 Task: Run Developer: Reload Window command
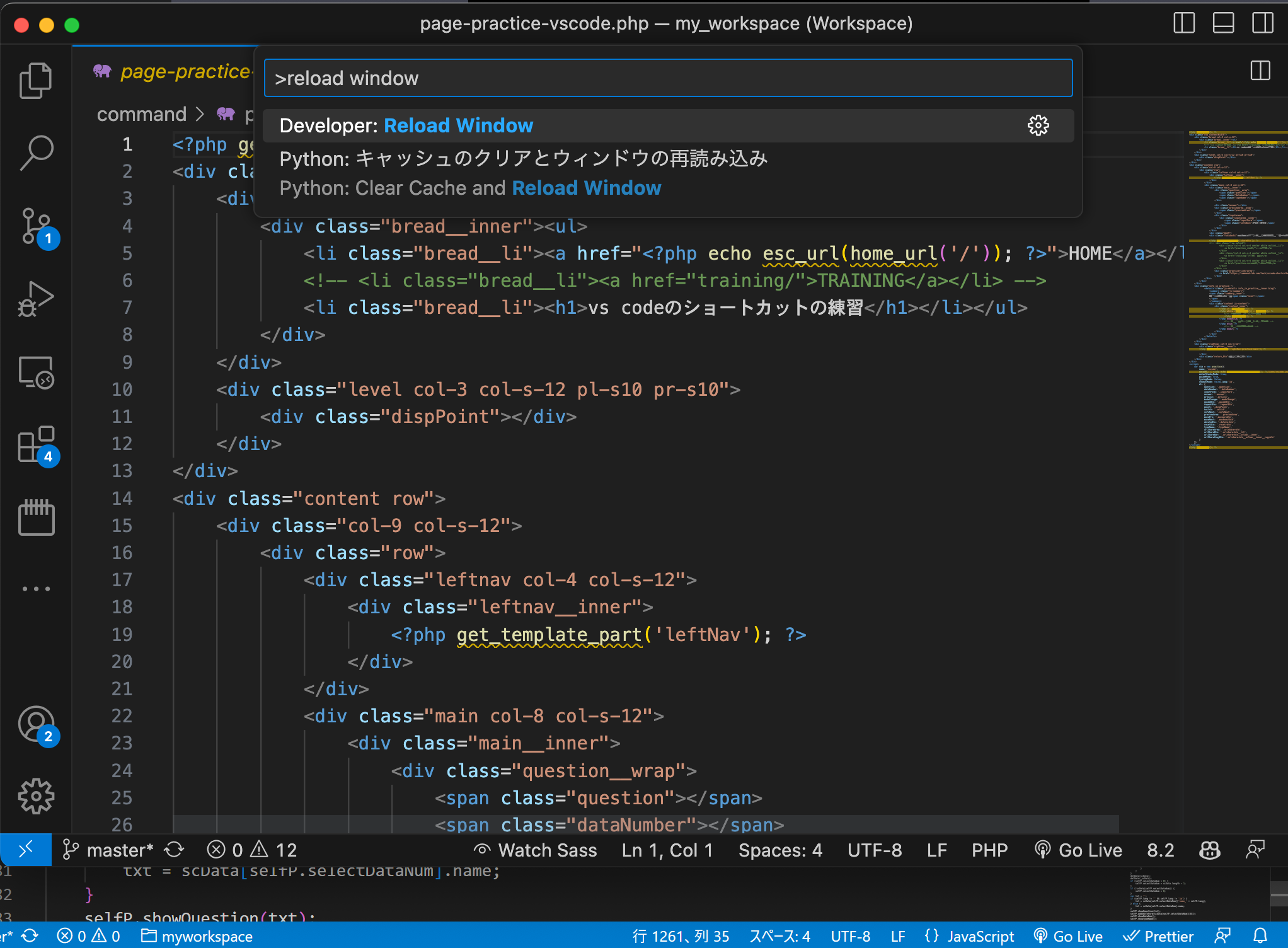coord(668,125)
